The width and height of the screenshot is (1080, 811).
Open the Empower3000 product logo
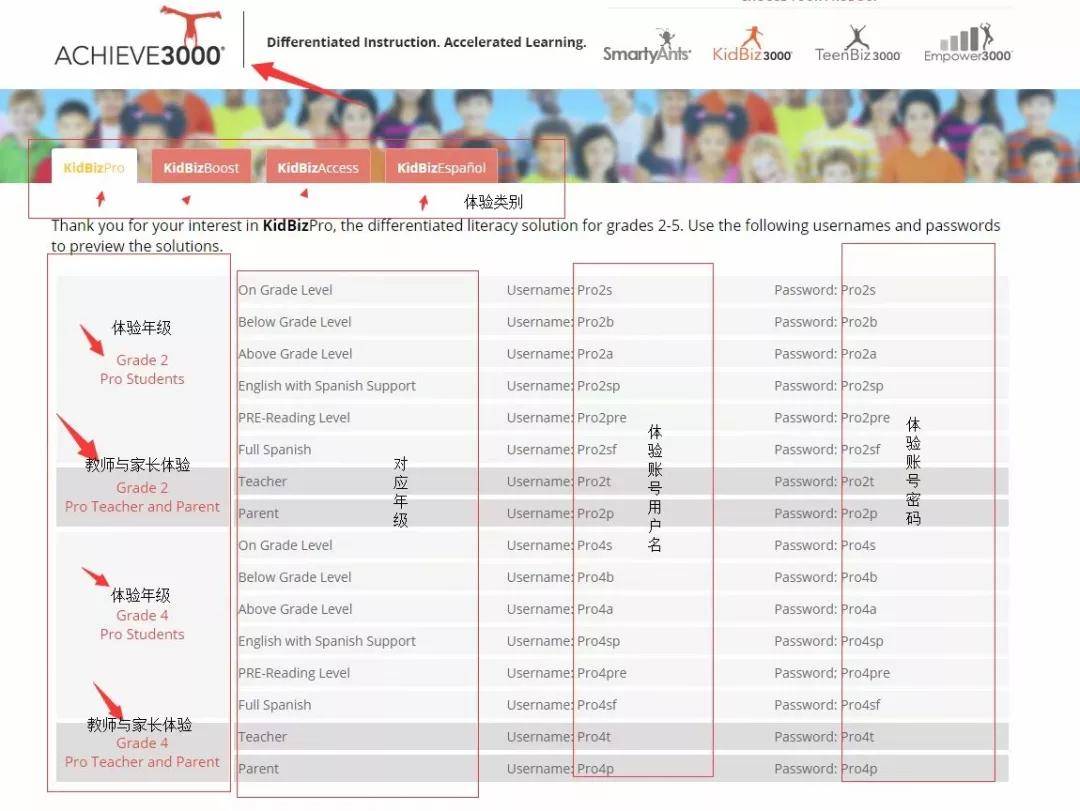pyautogui.click(x=968, y=43)
